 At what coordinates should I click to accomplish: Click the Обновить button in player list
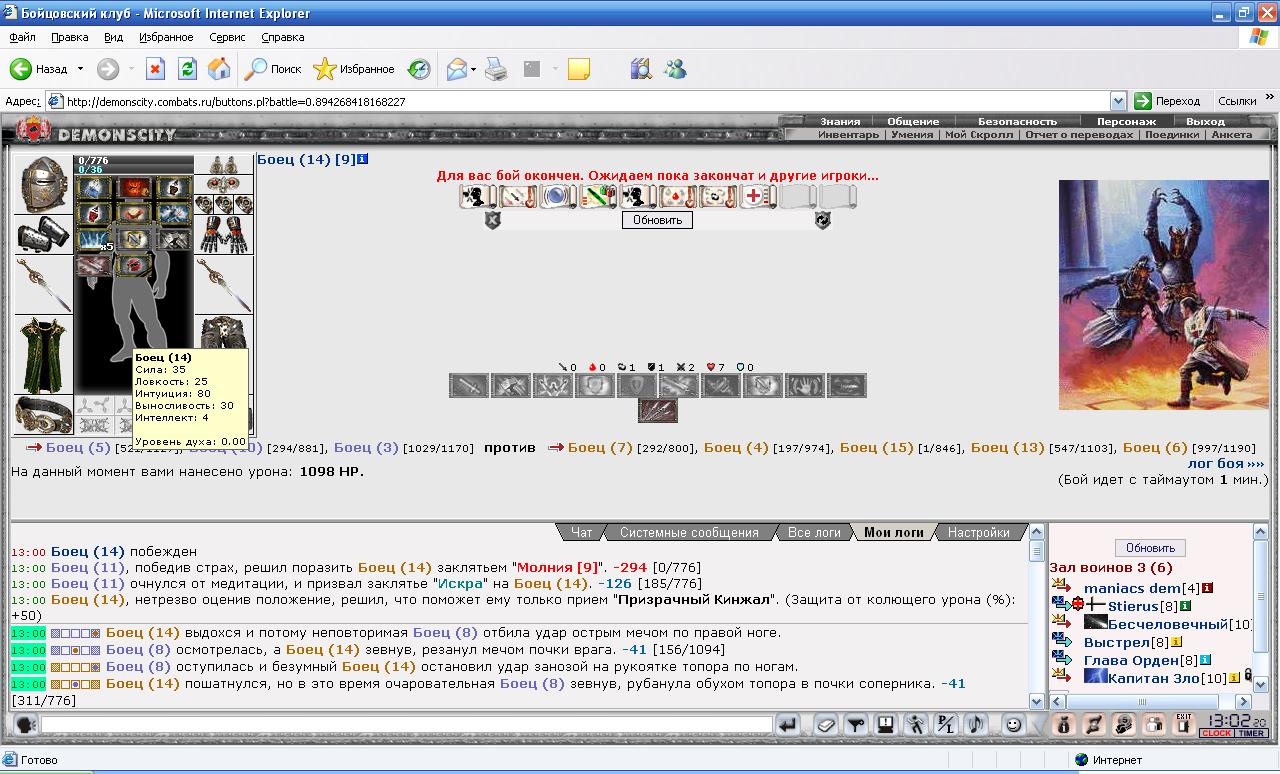click(x=1150, y=548)
